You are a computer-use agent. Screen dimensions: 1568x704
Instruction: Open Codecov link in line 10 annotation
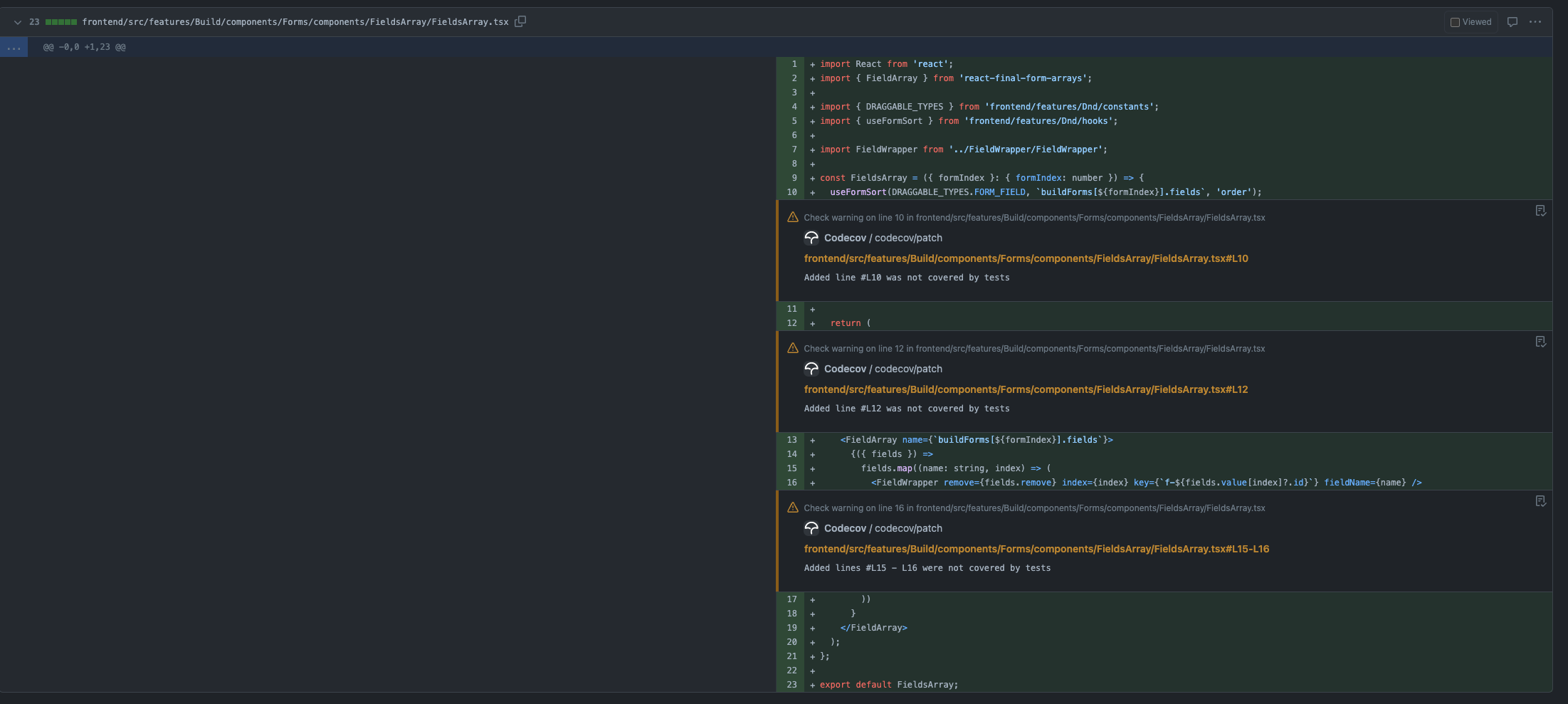845,238
